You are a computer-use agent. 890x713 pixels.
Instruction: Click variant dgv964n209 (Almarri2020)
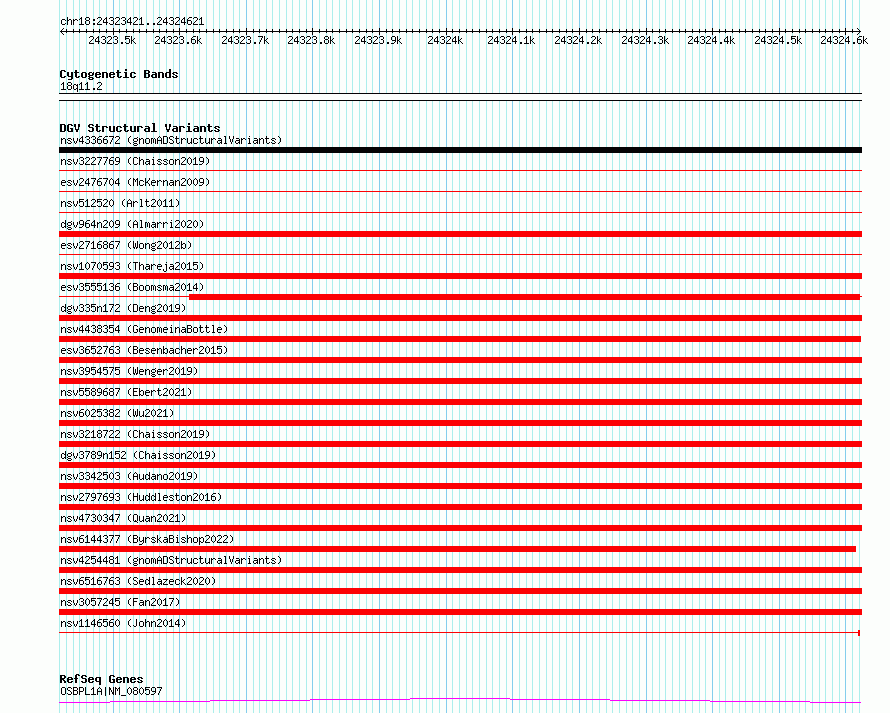132,224
